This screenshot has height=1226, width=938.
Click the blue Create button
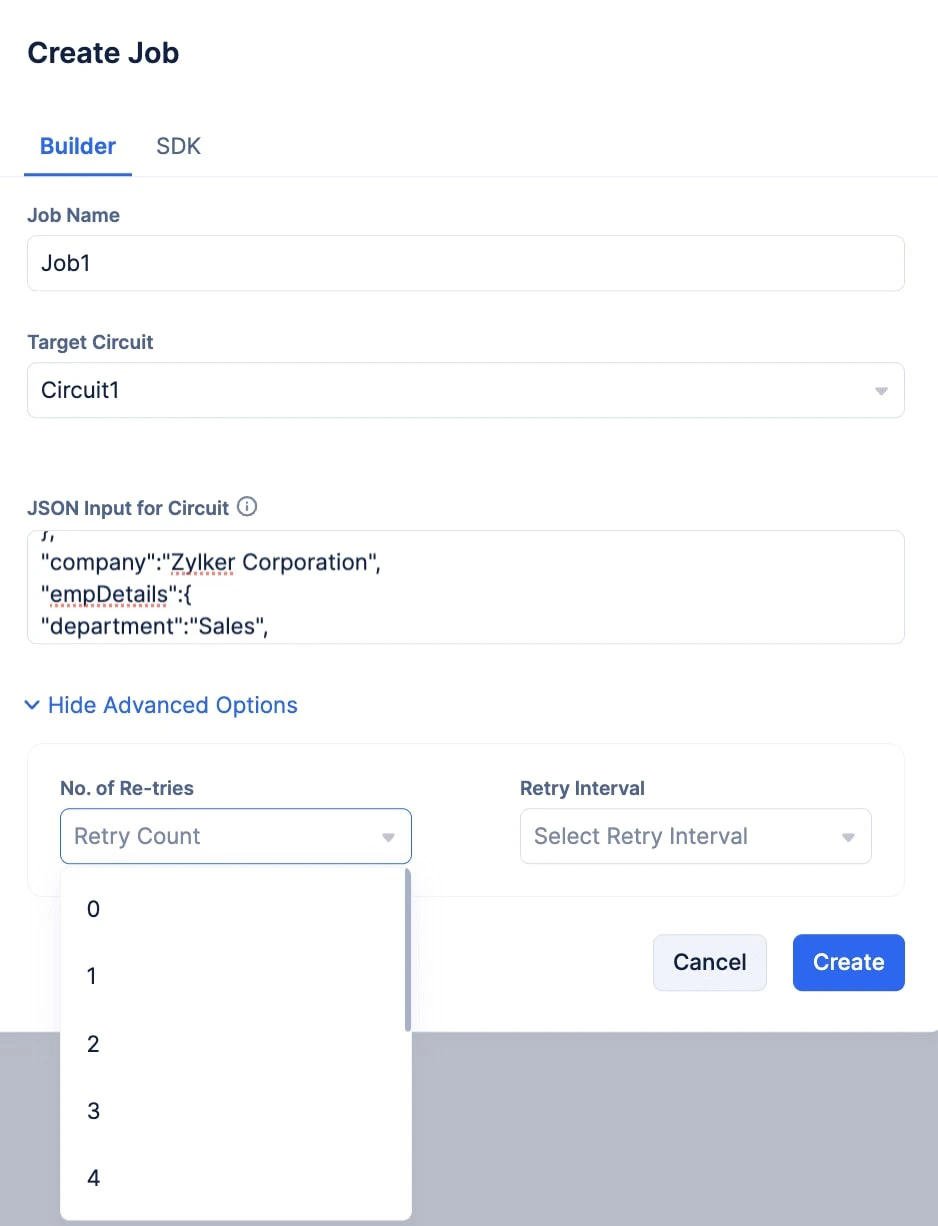[x=848, y=962]
